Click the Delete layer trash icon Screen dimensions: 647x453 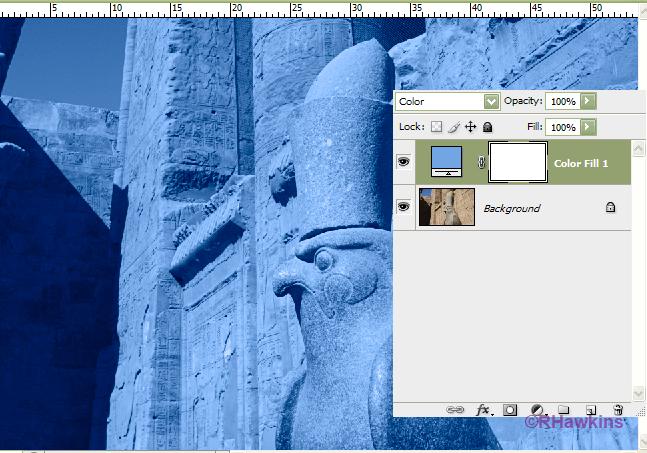click(x=618, y=410)
